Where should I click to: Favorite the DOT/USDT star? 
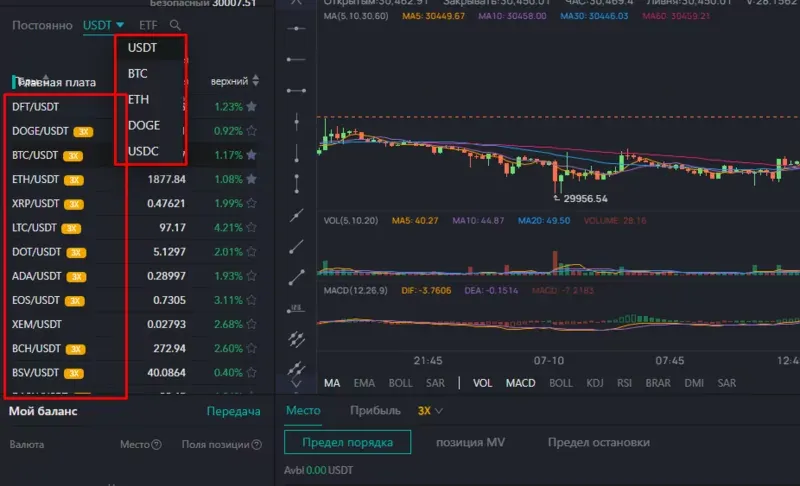coord(252,251)
